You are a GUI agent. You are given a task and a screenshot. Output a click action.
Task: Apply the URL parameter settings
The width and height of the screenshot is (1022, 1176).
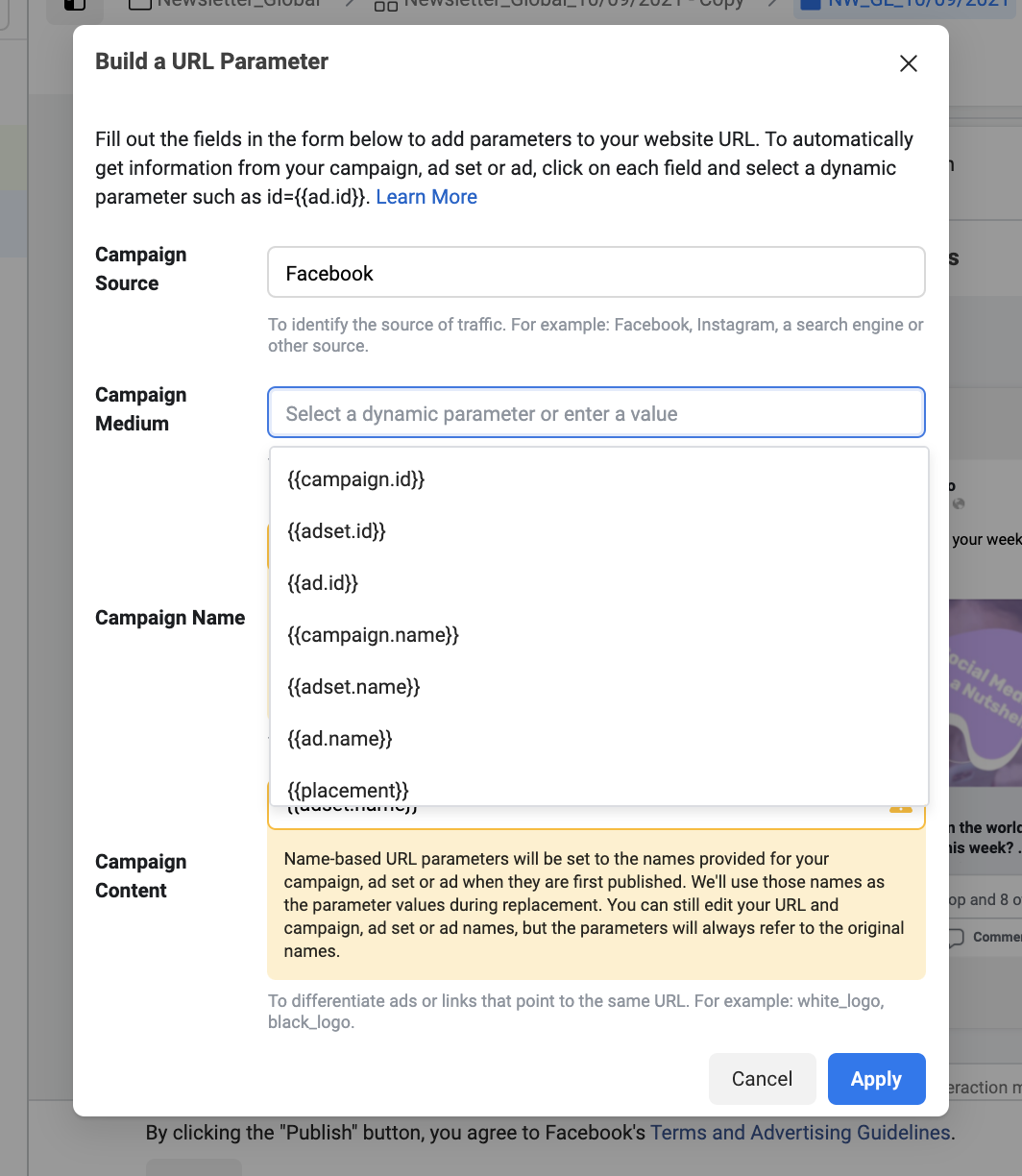[x=876, y=1078]
